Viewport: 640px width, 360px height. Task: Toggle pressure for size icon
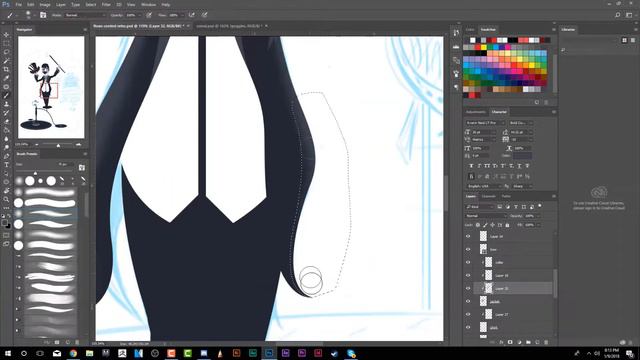[x=204, y=15]
